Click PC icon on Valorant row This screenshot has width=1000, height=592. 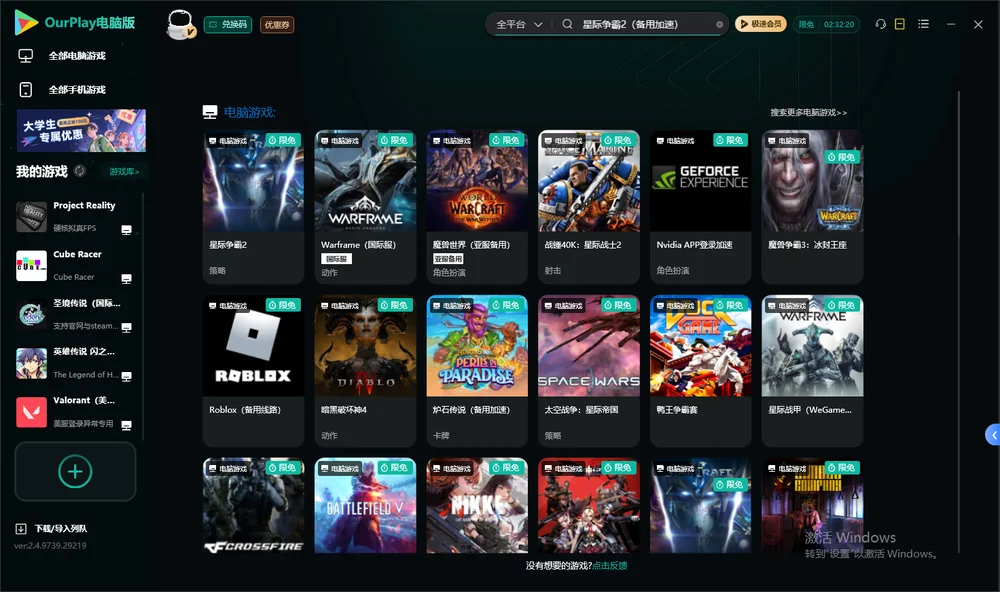[126, 426]
